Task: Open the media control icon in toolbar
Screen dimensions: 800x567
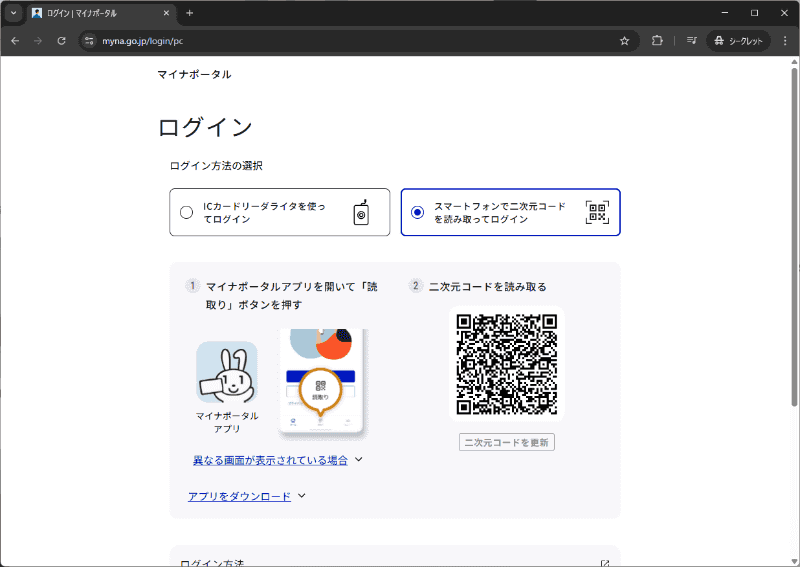Action: coord(691,40)
